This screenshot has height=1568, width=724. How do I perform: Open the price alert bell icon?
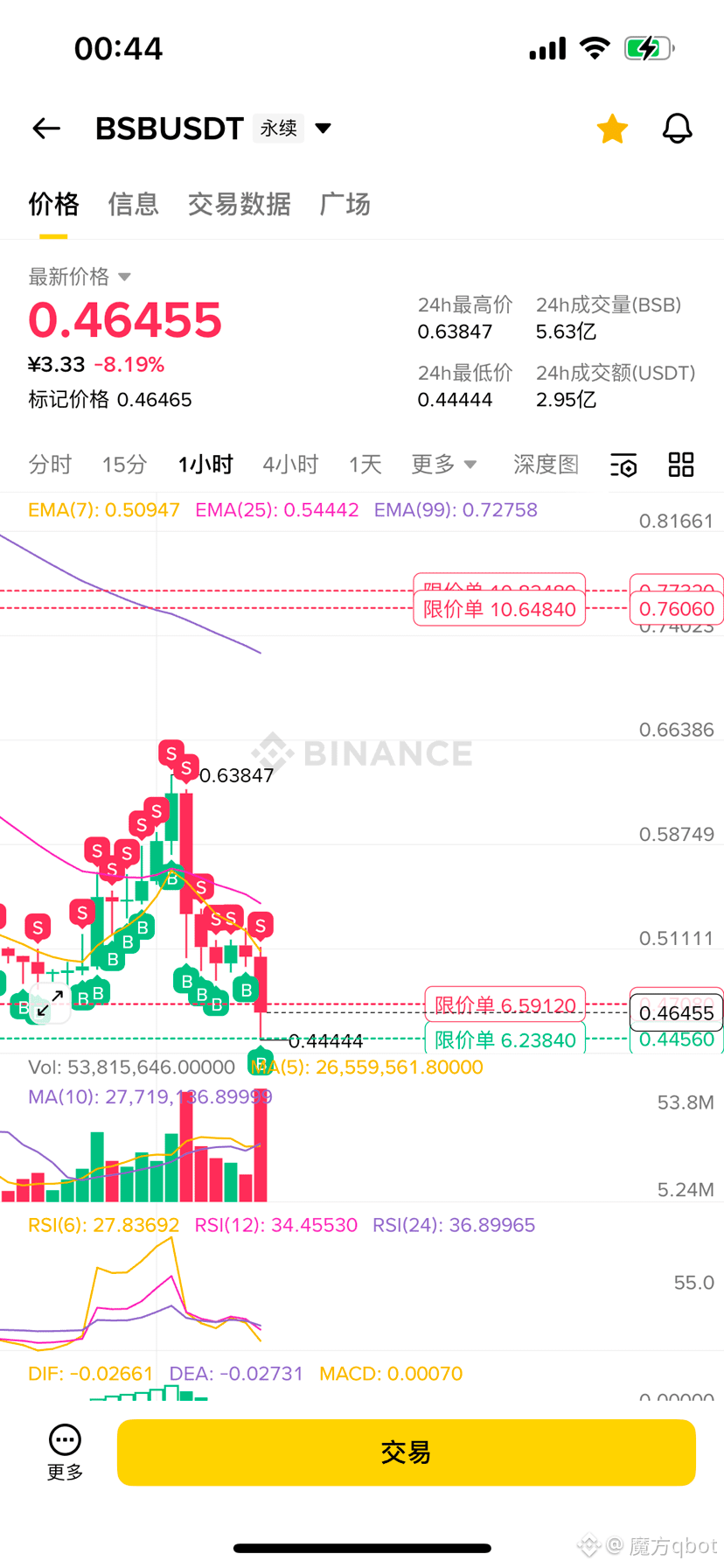677,129
